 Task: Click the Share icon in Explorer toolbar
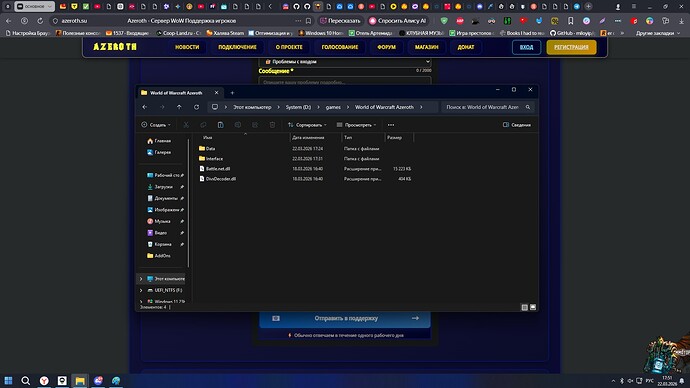pyautogui.click(x=255, y=125)
